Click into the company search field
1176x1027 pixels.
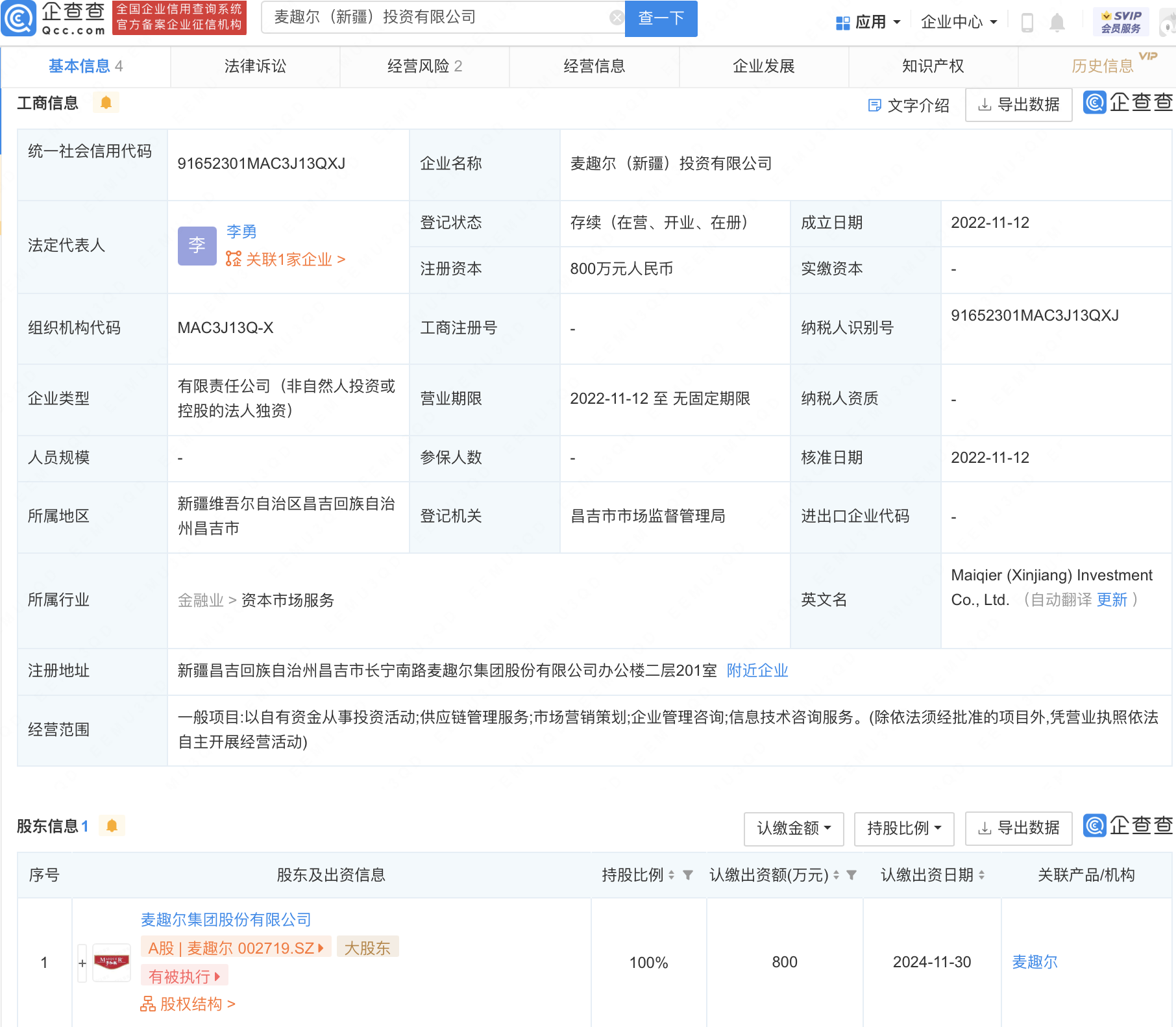[435, 18]
